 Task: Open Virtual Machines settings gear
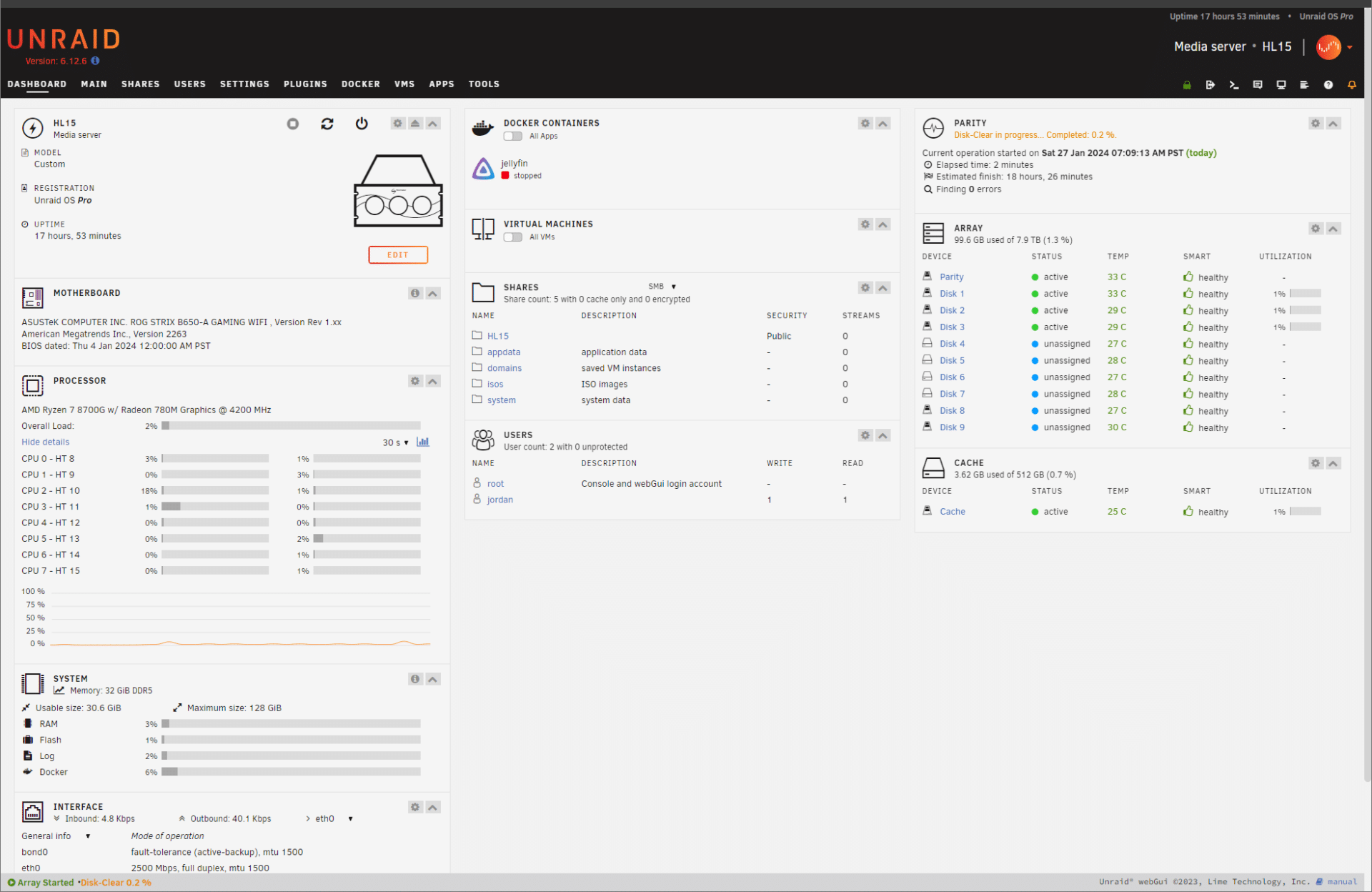(865, 224)
